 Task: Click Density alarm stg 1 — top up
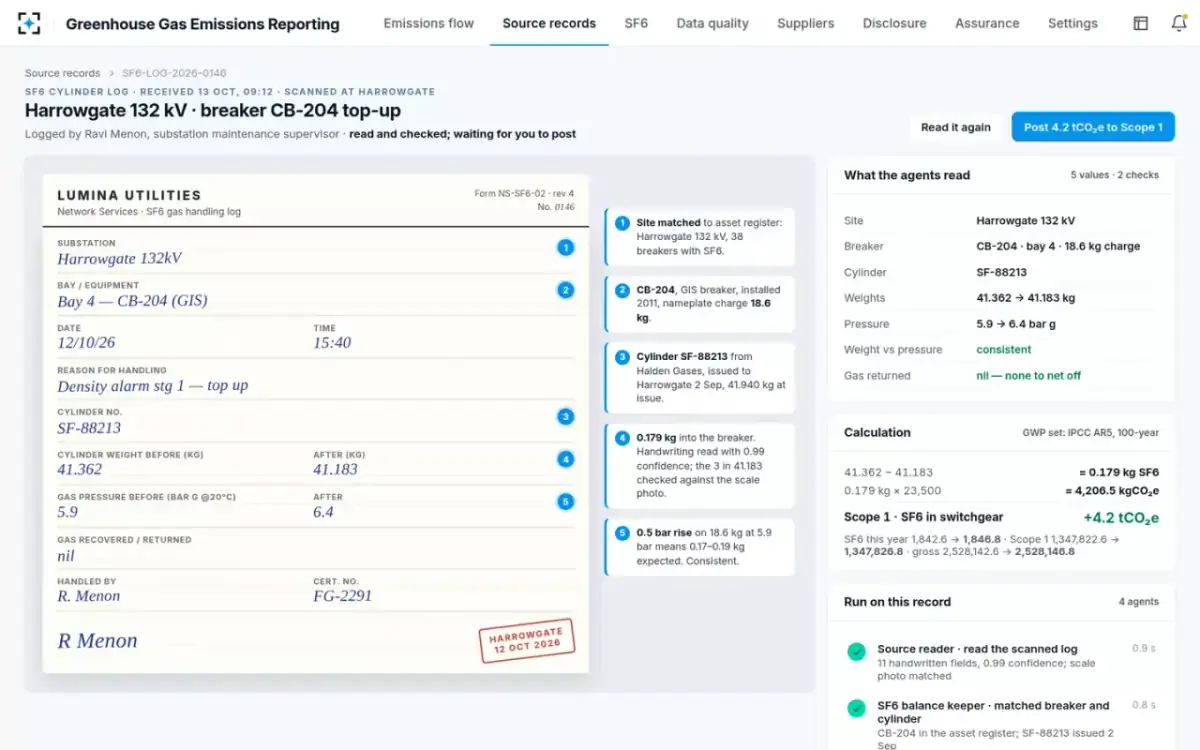pyautogui.click(x=152, y=386)
